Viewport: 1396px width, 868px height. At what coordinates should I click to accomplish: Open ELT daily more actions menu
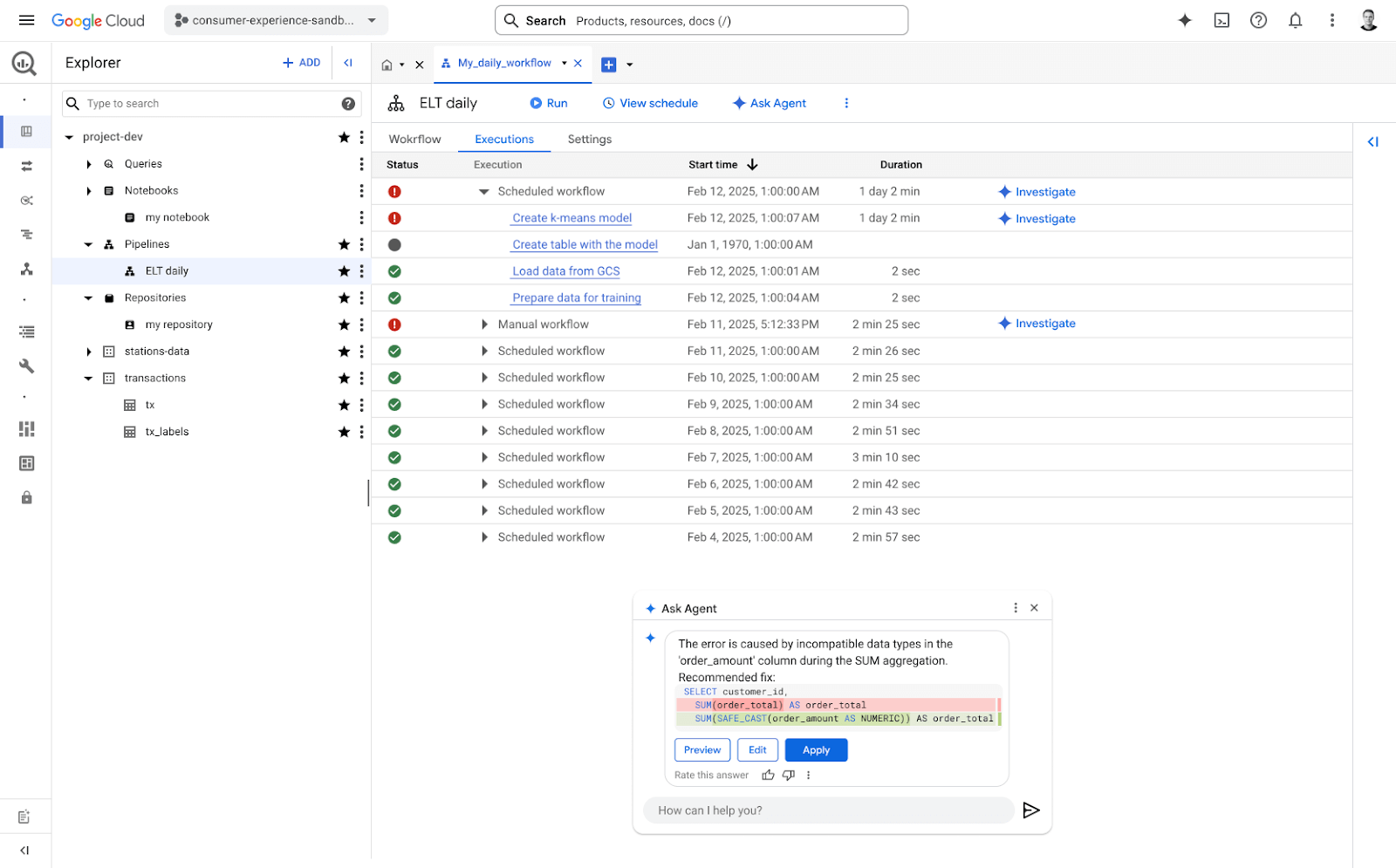(846, 103)
